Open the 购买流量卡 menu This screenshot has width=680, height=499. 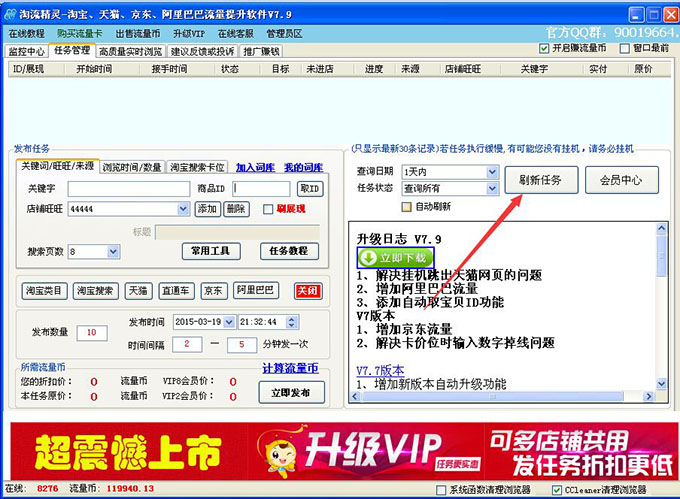(79, 33)
